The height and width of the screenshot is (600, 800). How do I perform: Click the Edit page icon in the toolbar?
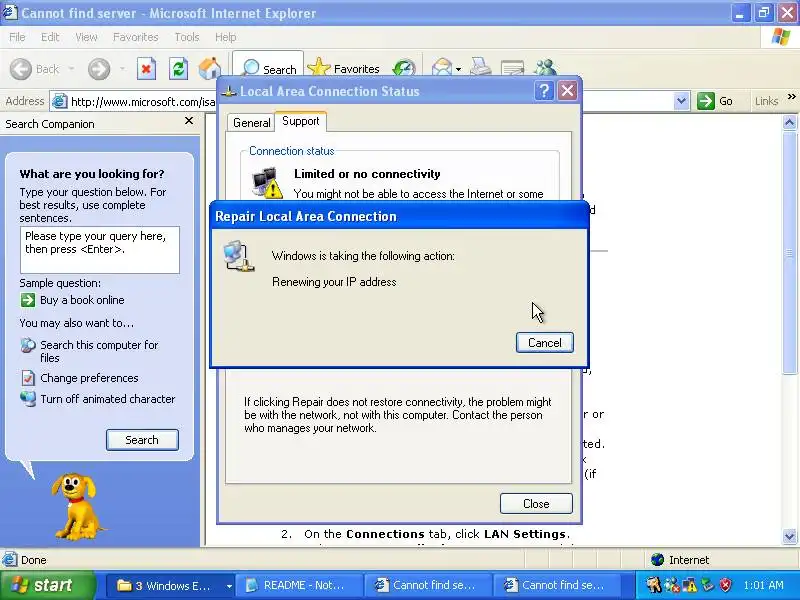point(512,68)
